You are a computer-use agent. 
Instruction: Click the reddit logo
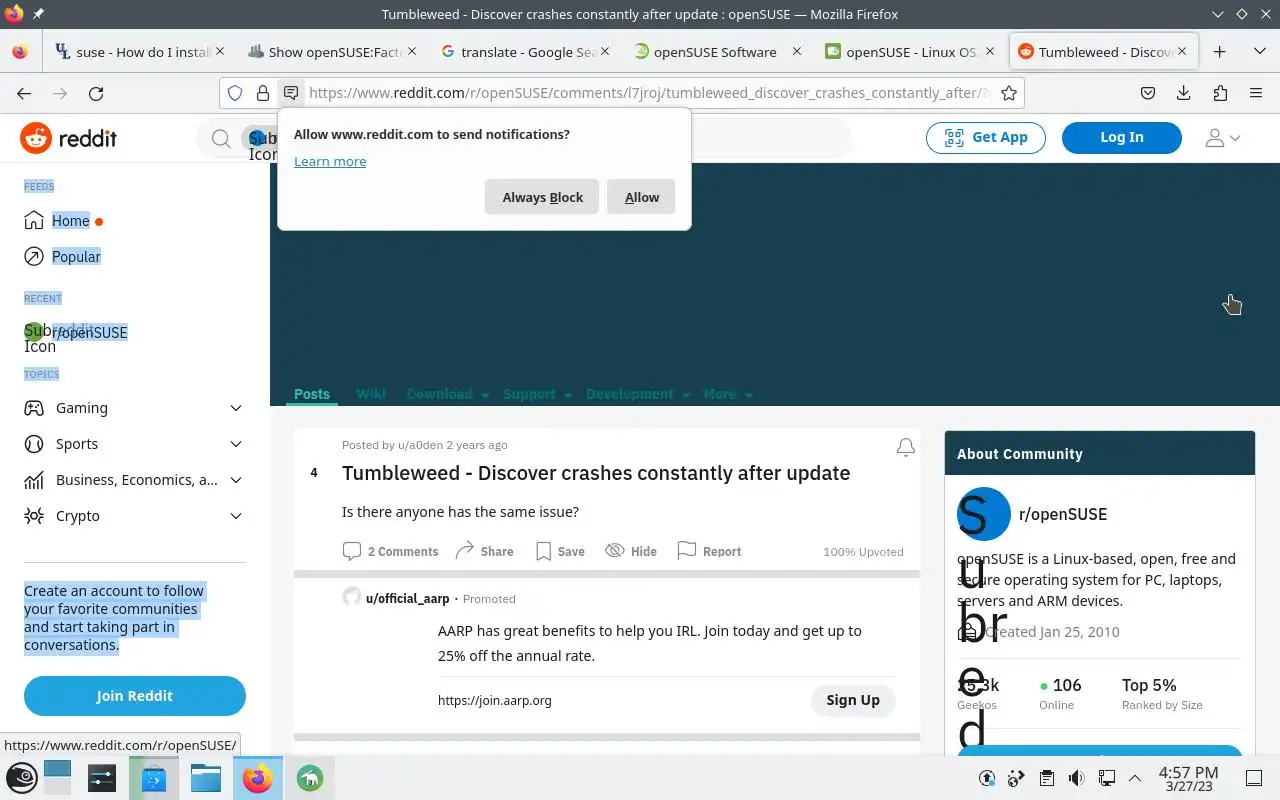click(x=69, y=138)
